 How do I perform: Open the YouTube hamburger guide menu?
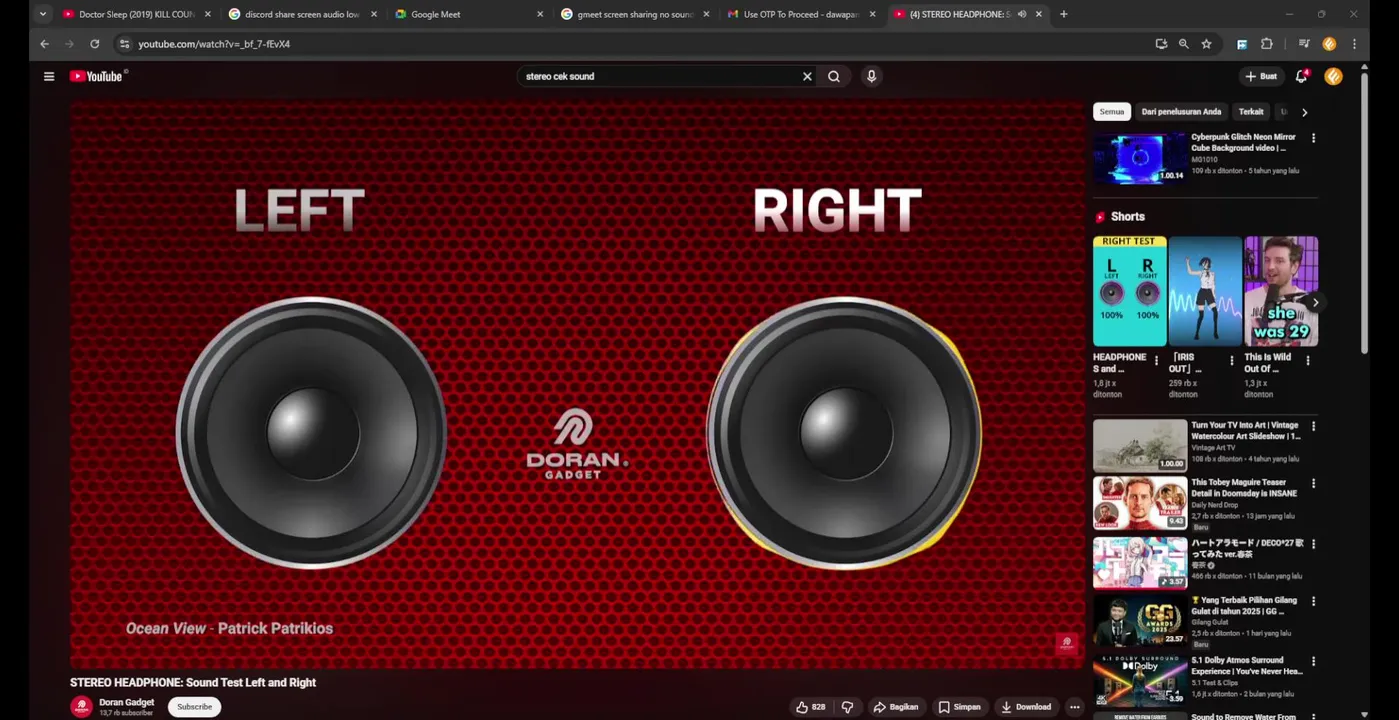(x=48, y=76)
